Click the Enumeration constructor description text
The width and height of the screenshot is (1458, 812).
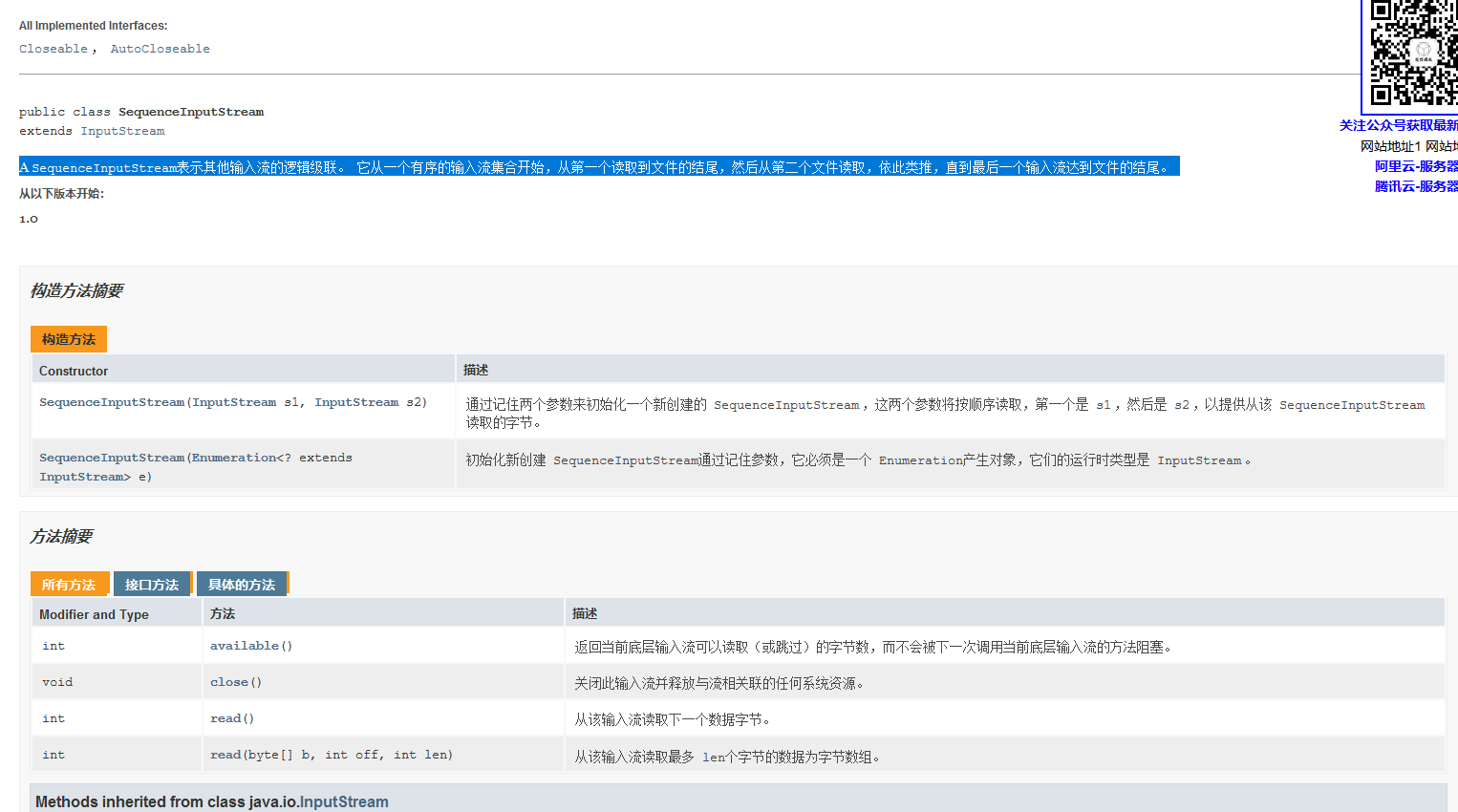click(x=858, y=460)
